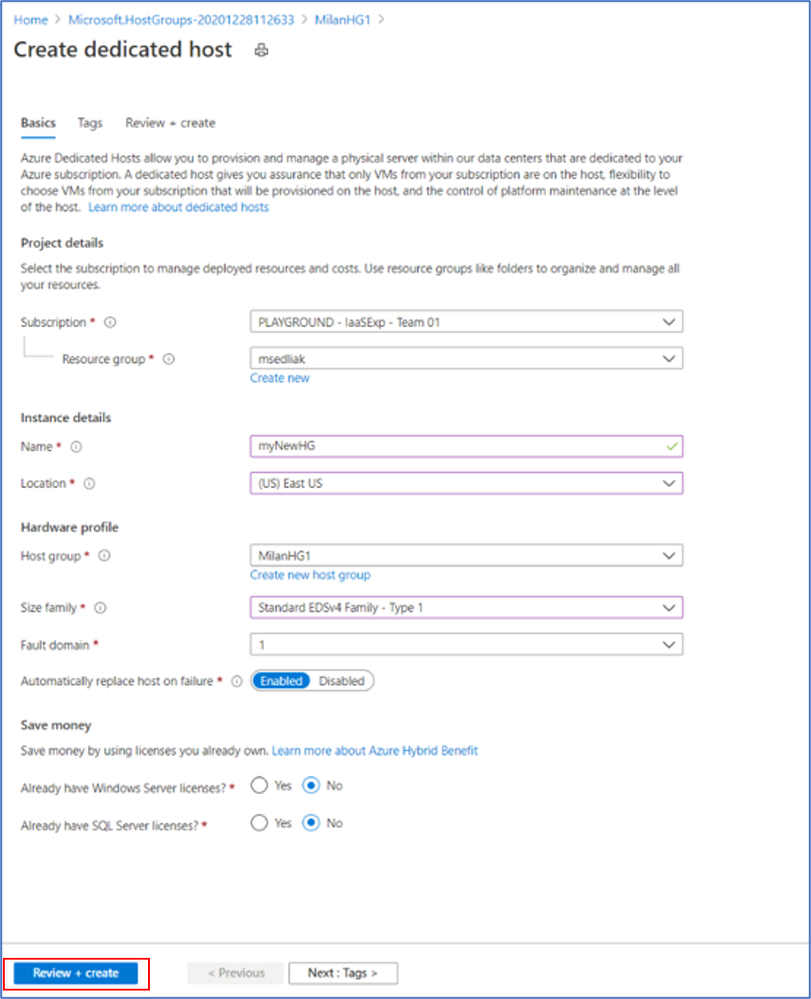Click info icon next to Subscription label
This screenshot has height=999, width=811.
(x=110, y=323)
